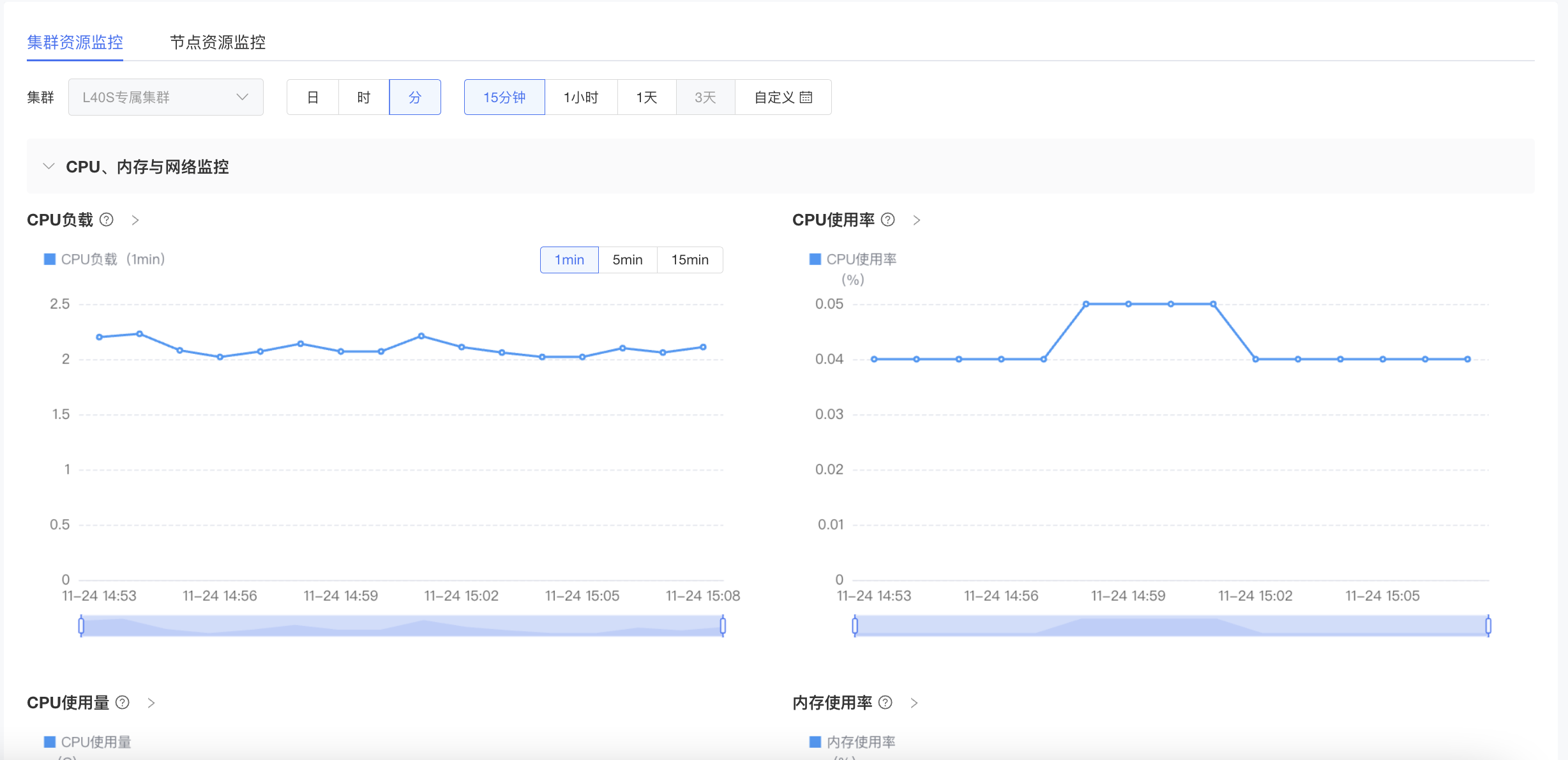Switch to 节点资源监控 tab
The image size is (1568, 760).
click(218, 42)
